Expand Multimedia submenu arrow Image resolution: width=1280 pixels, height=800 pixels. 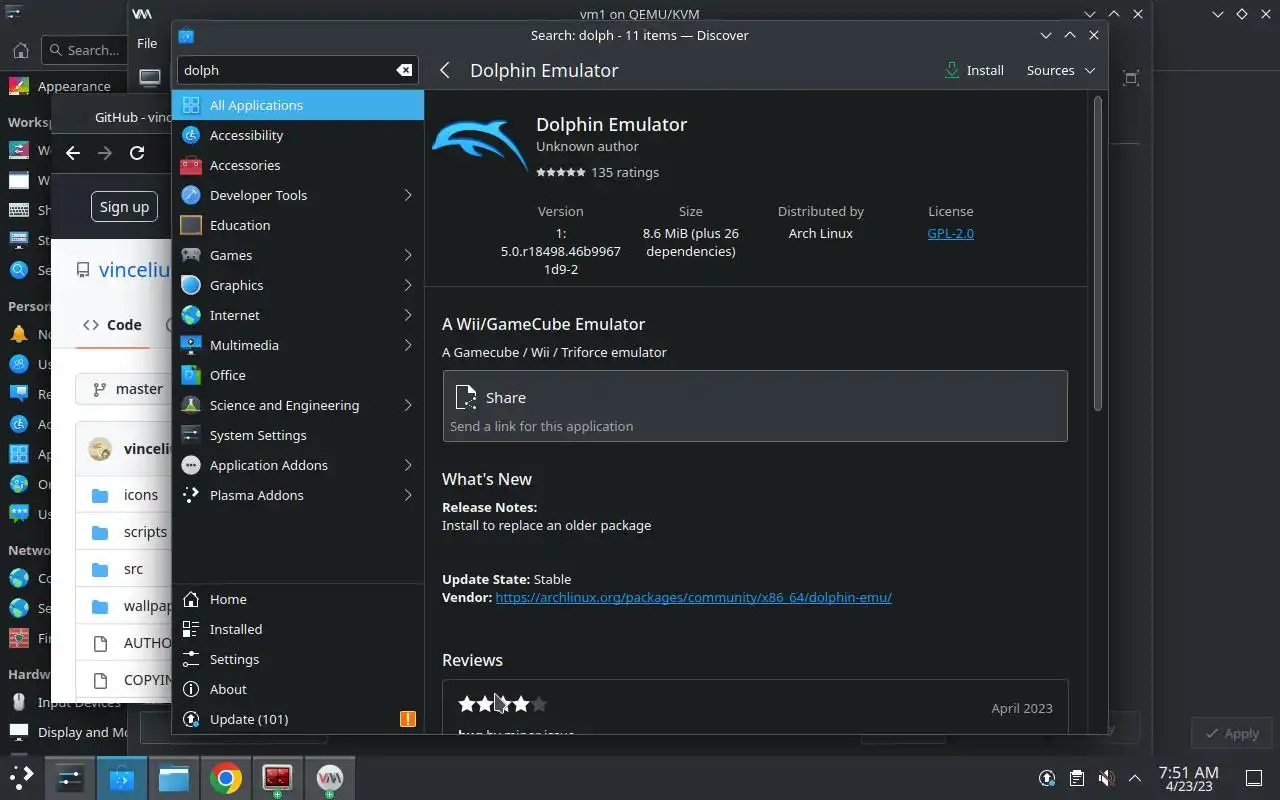408,345
